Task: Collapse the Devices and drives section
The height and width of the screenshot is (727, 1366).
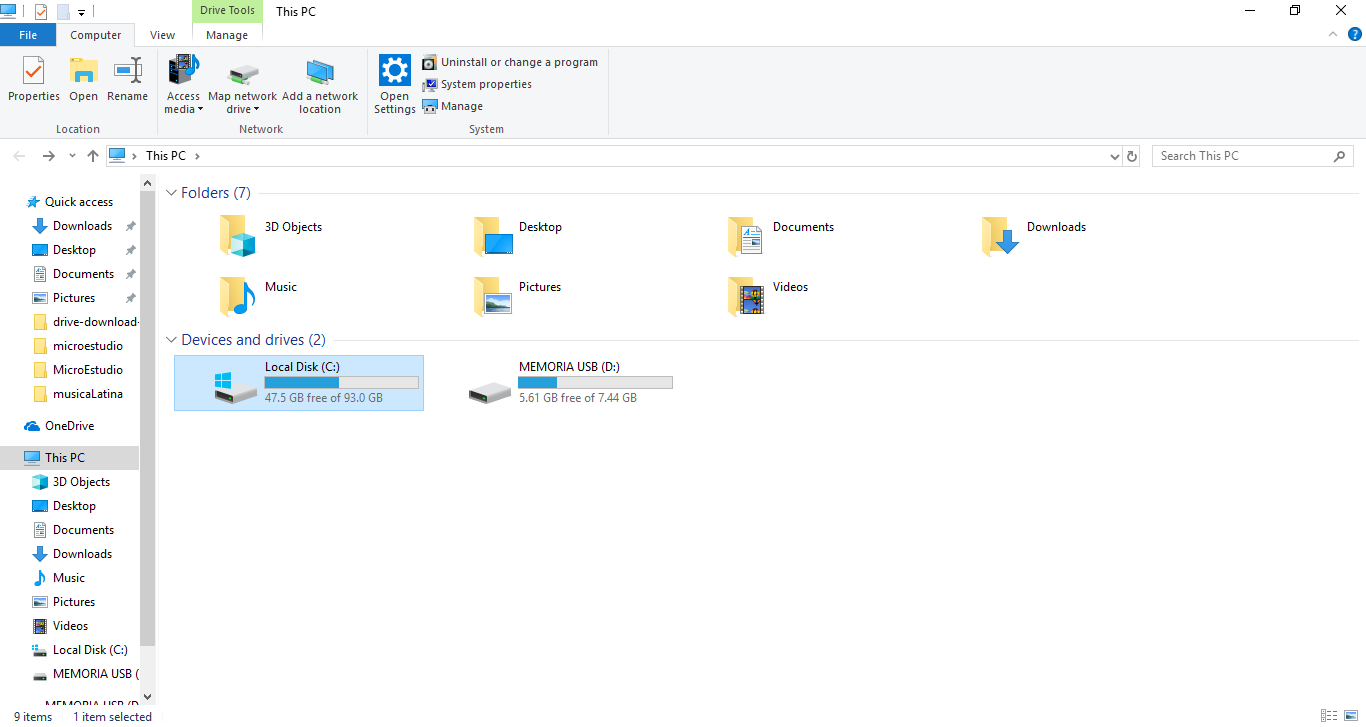Action: pos(171,340)
